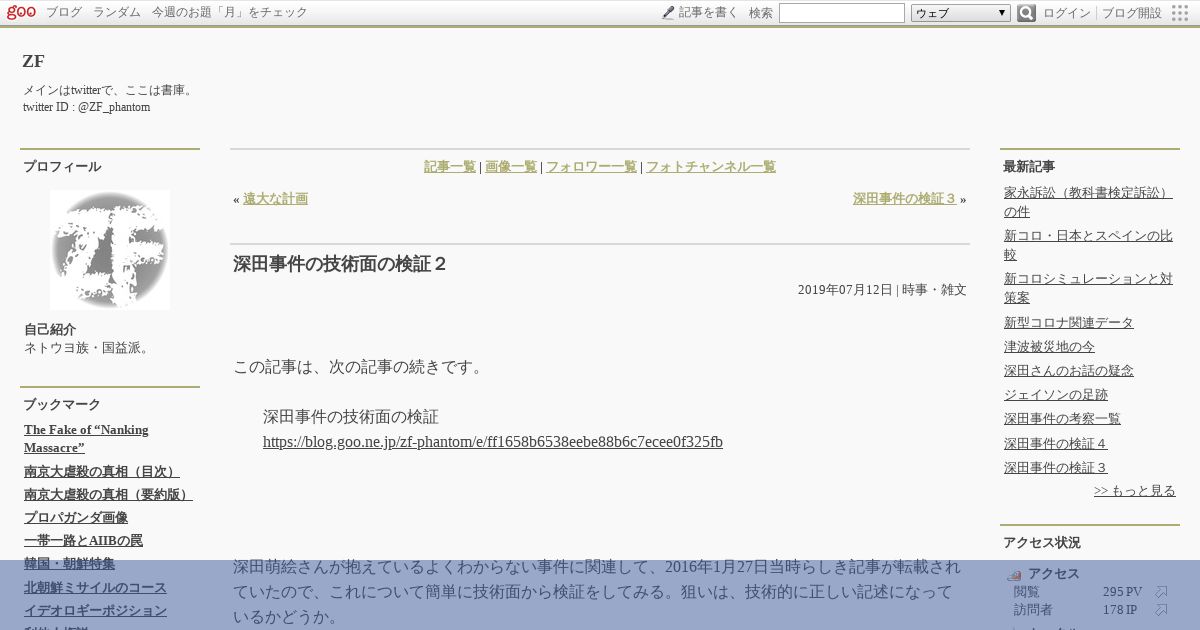This screenshot has height=630, width=1200.
Task: Focus the 検索 text field
Action: [x=842, y=13]
